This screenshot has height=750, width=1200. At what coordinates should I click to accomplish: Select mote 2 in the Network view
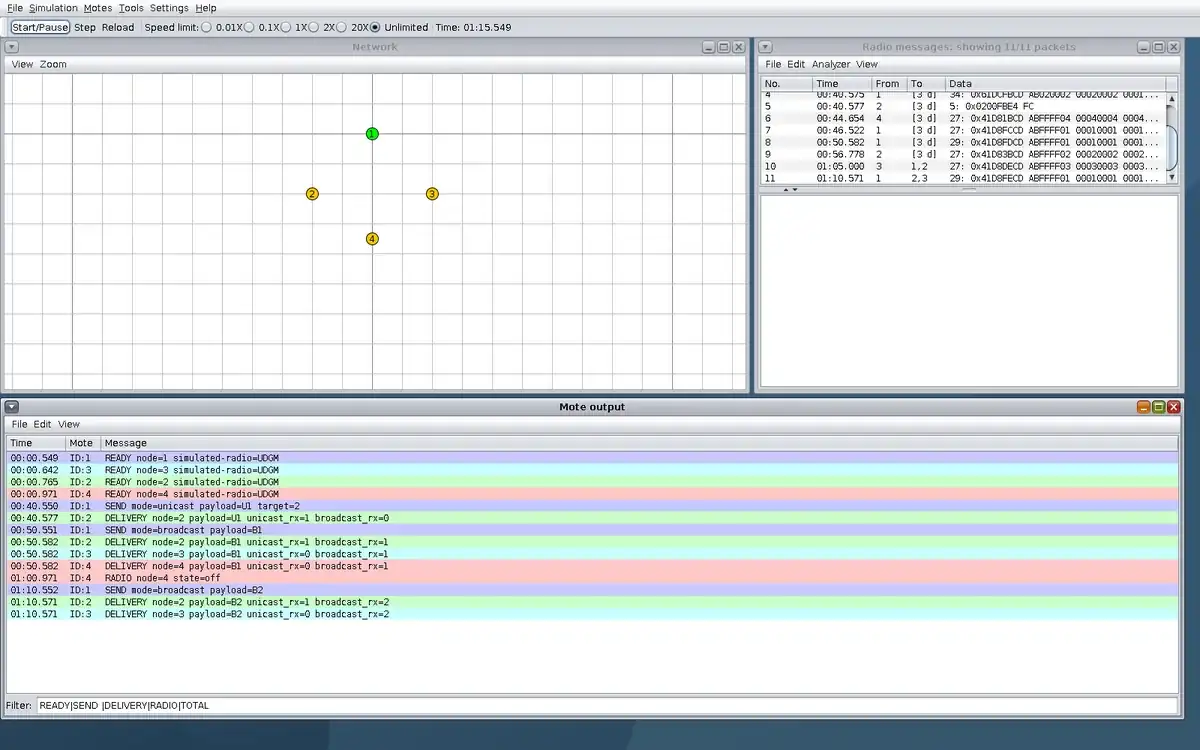click(x=312, y=194)
